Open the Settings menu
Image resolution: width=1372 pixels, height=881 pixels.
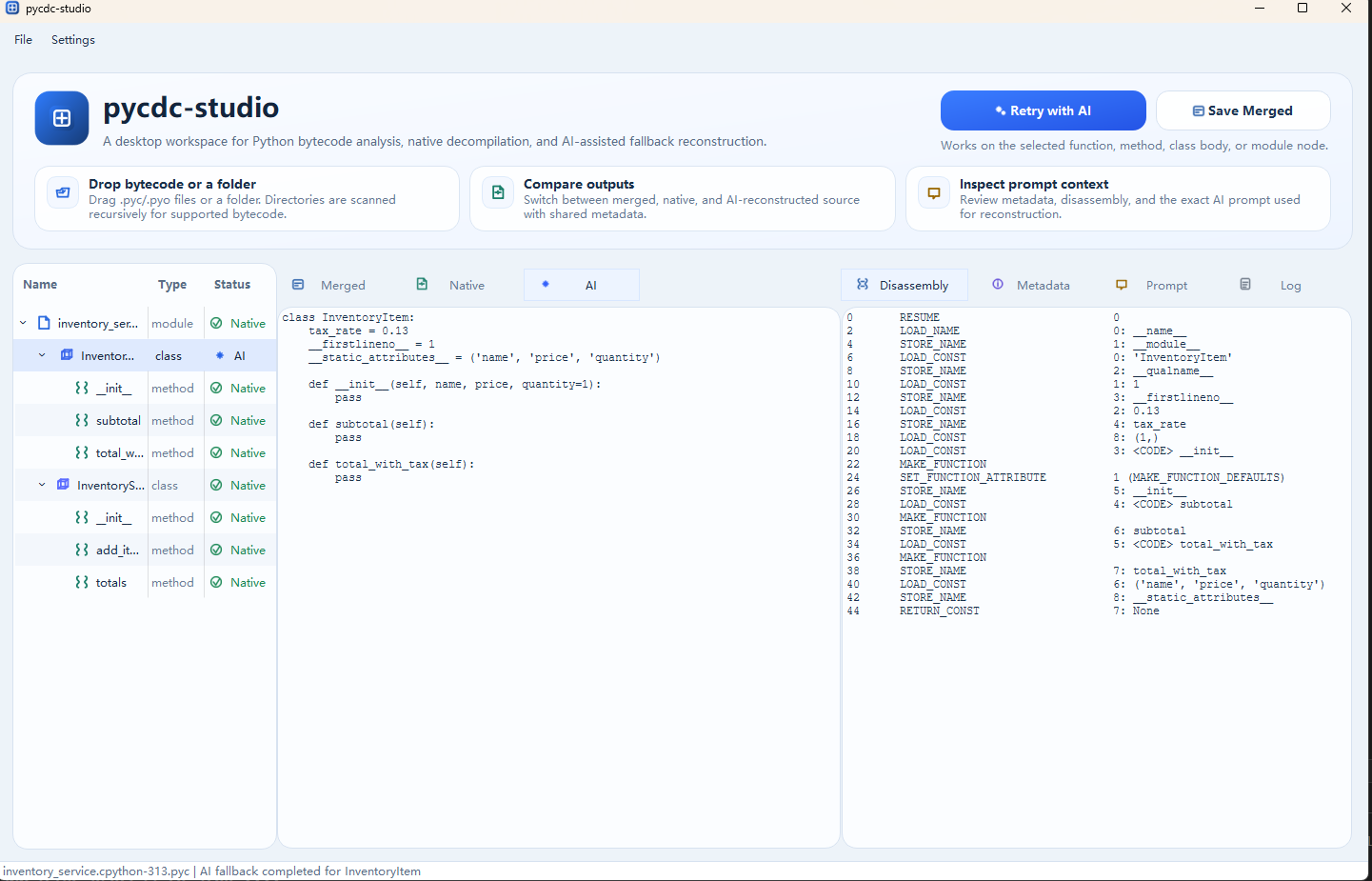pos(73,40)
